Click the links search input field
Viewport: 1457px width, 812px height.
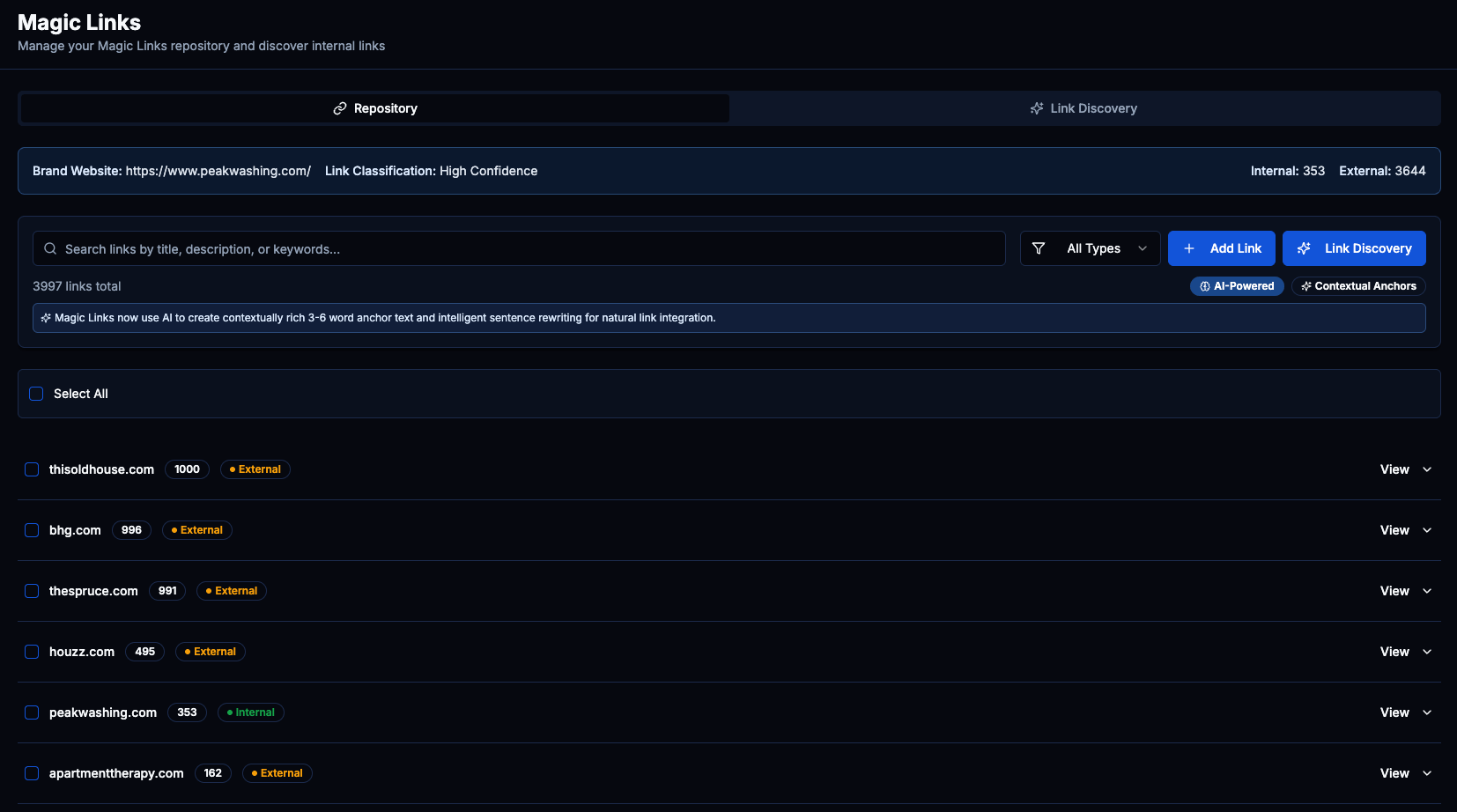click(440, 248)
